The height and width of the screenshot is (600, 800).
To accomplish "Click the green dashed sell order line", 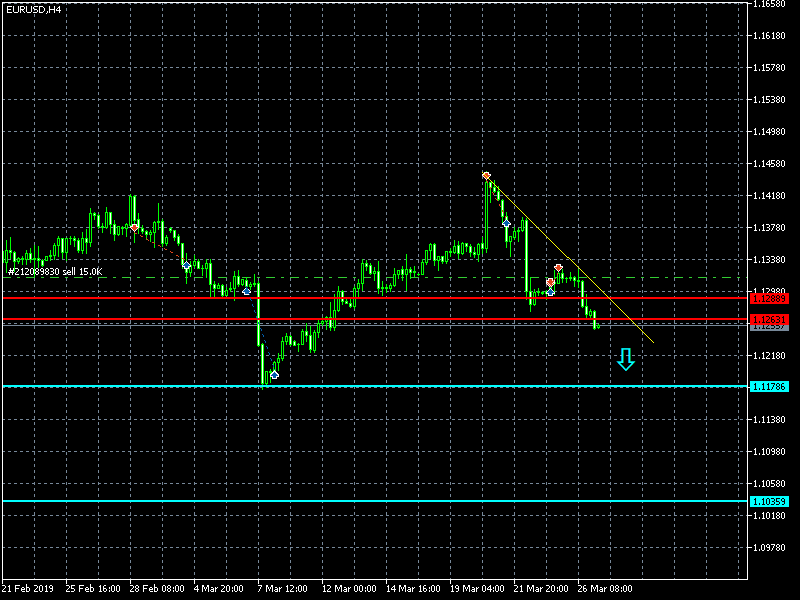I will [375, 278].
